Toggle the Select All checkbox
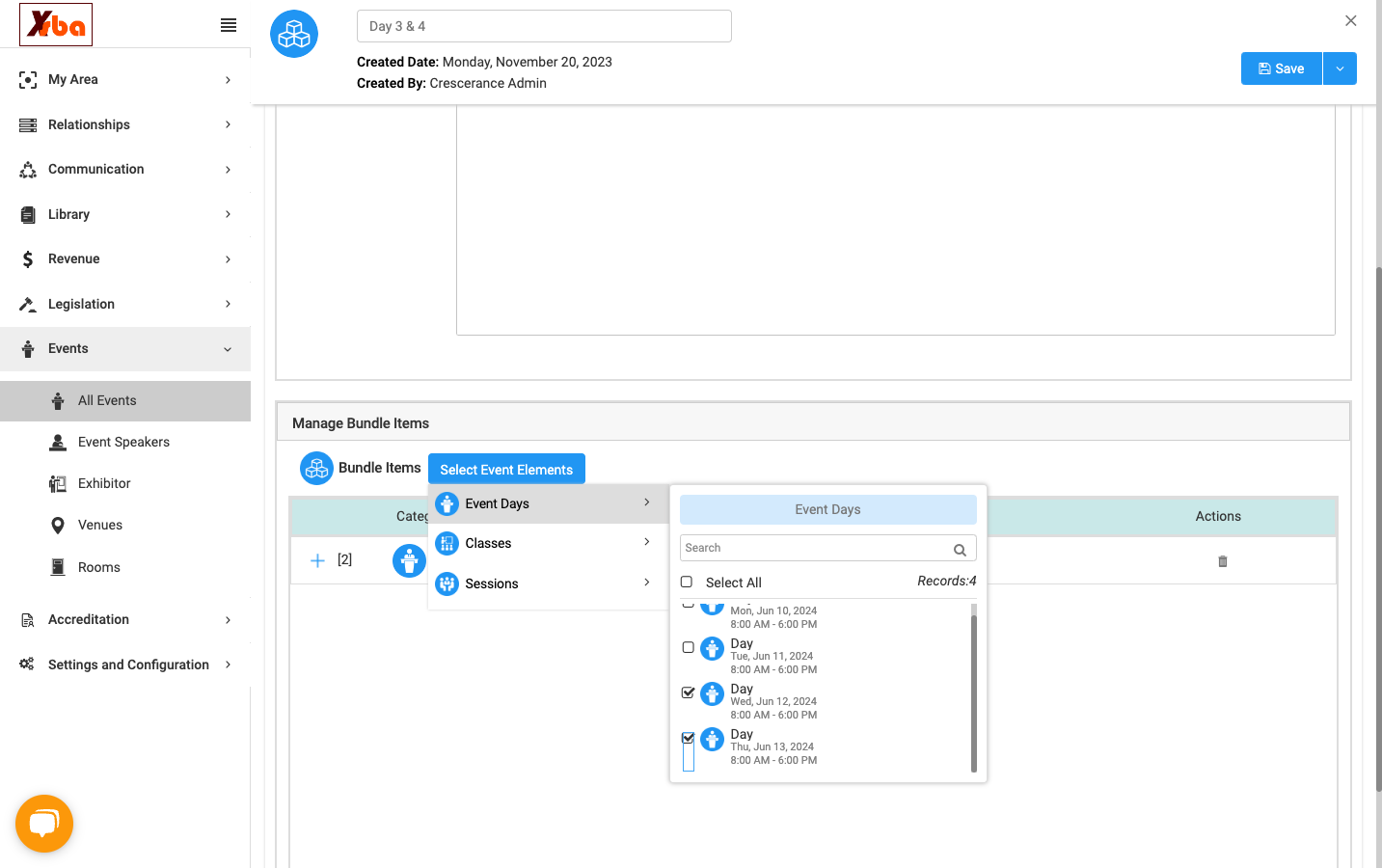The height and width of the screenshot is (868, 1382). coord(687,582)
